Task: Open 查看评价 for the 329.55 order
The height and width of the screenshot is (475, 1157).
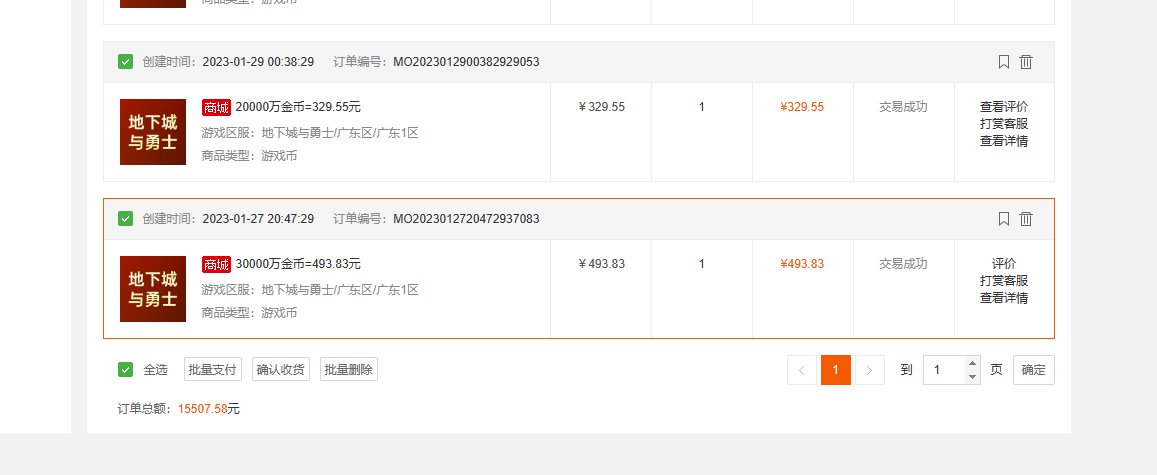Action: (1004, 107)
